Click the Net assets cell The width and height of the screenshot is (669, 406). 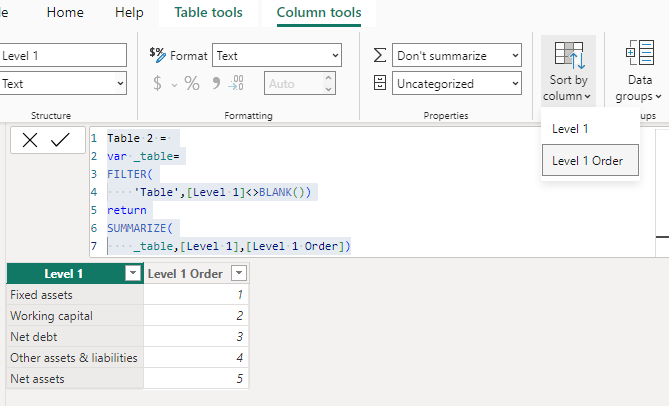(75, 378)
